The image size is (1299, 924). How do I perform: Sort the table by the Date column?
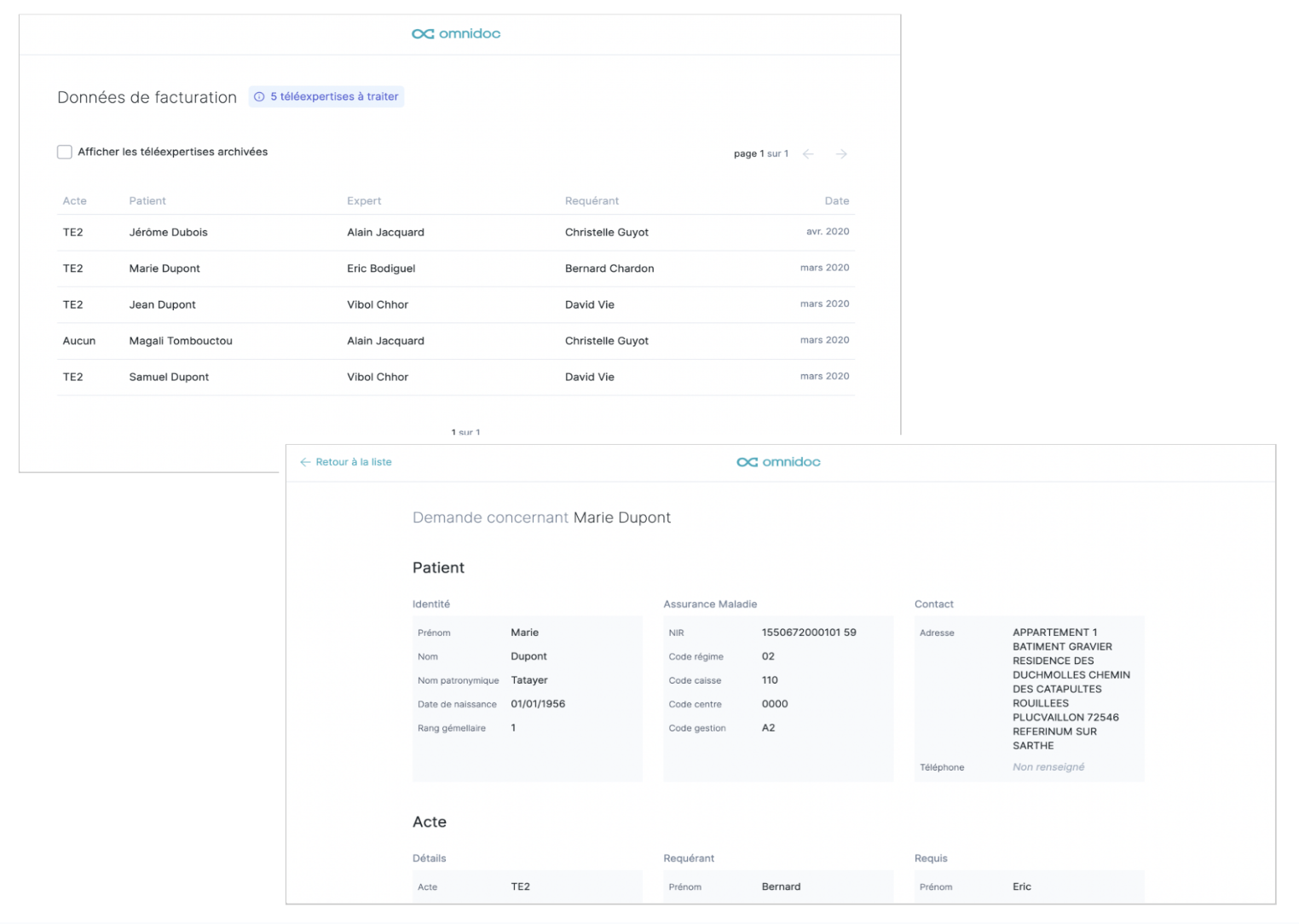(x=836, y=200)
